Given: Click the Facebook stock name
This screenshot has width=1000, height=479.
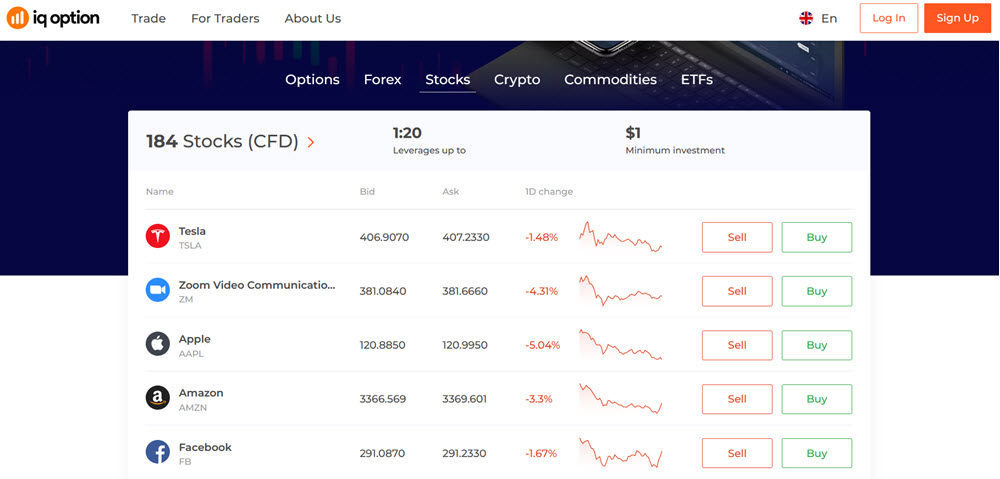Looking at the screenshot, I should [205, 447].
